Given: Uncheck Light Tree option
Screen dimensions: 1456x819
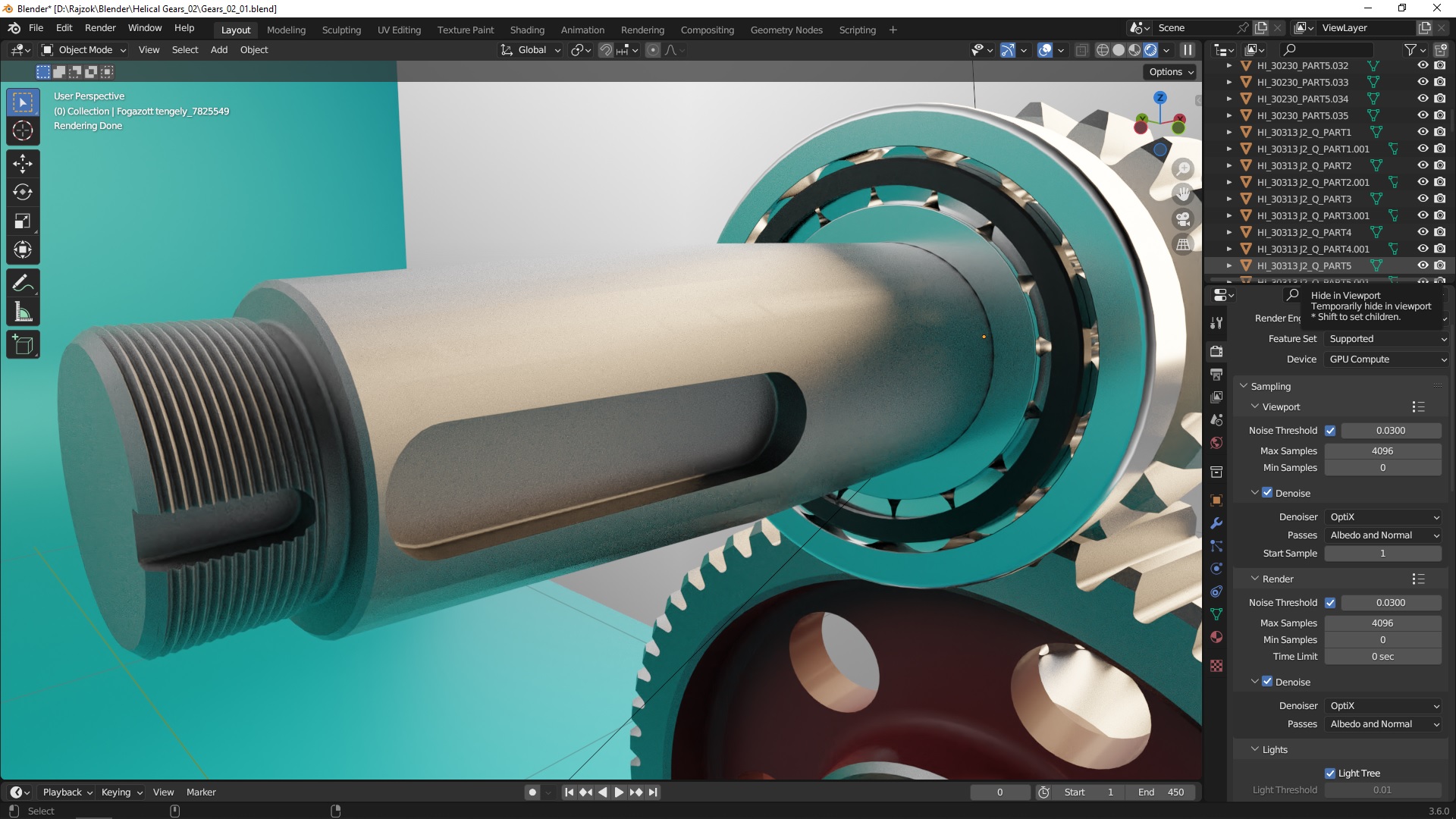Looking at the screenshot, I should (1330, 773).
